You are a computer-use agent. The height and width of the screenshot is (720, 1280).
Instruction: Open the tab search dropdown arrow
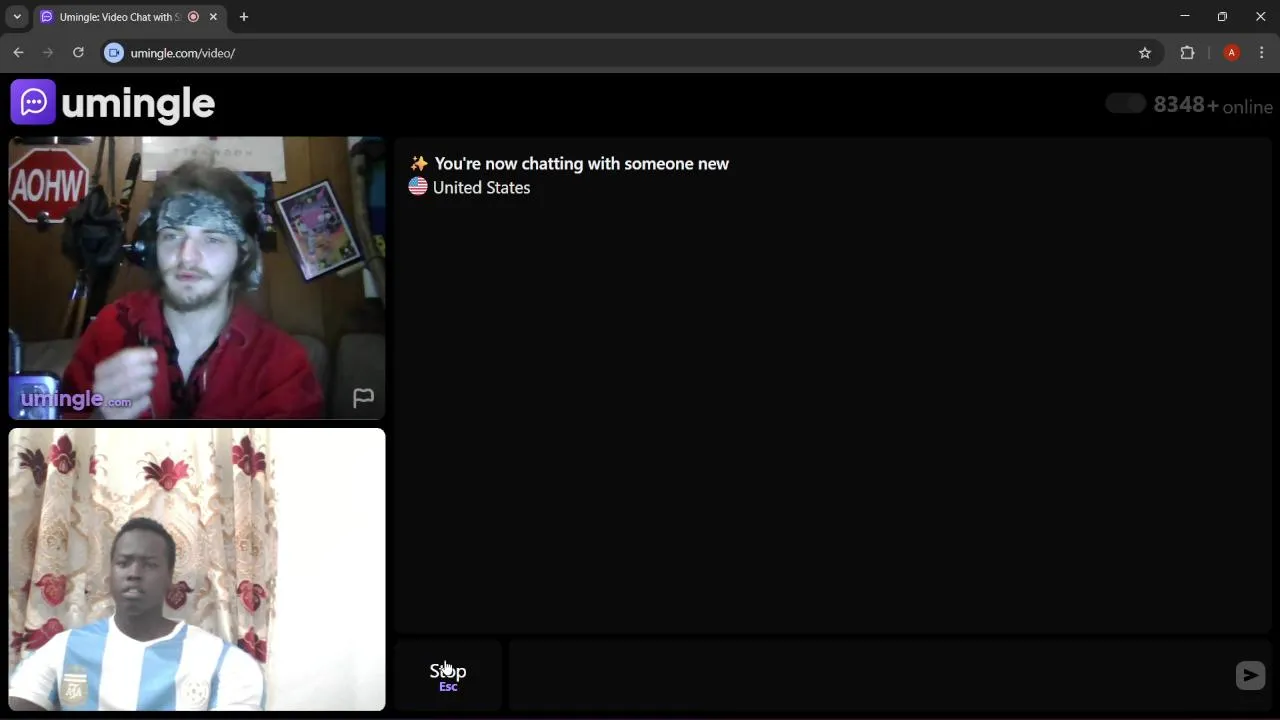click(17, 17)
